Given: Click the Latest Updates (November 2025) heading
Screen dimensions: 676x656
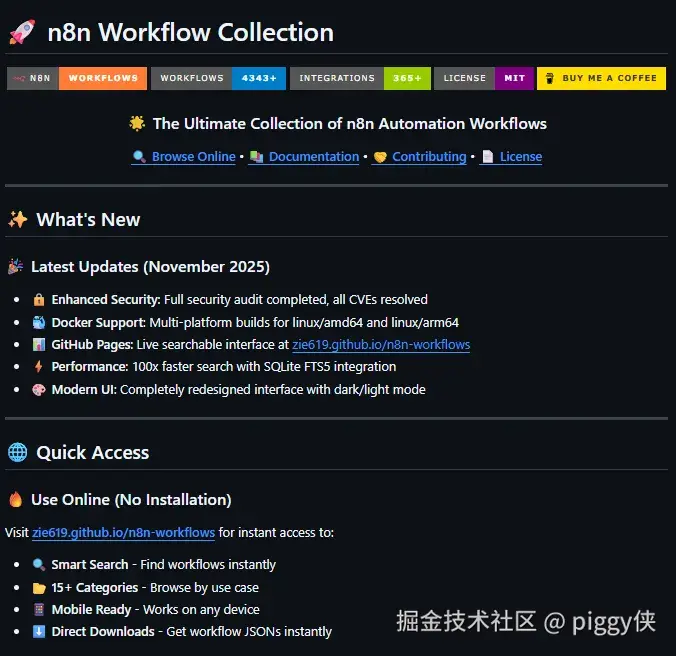Looking at the screenshot, I should 150,267.
